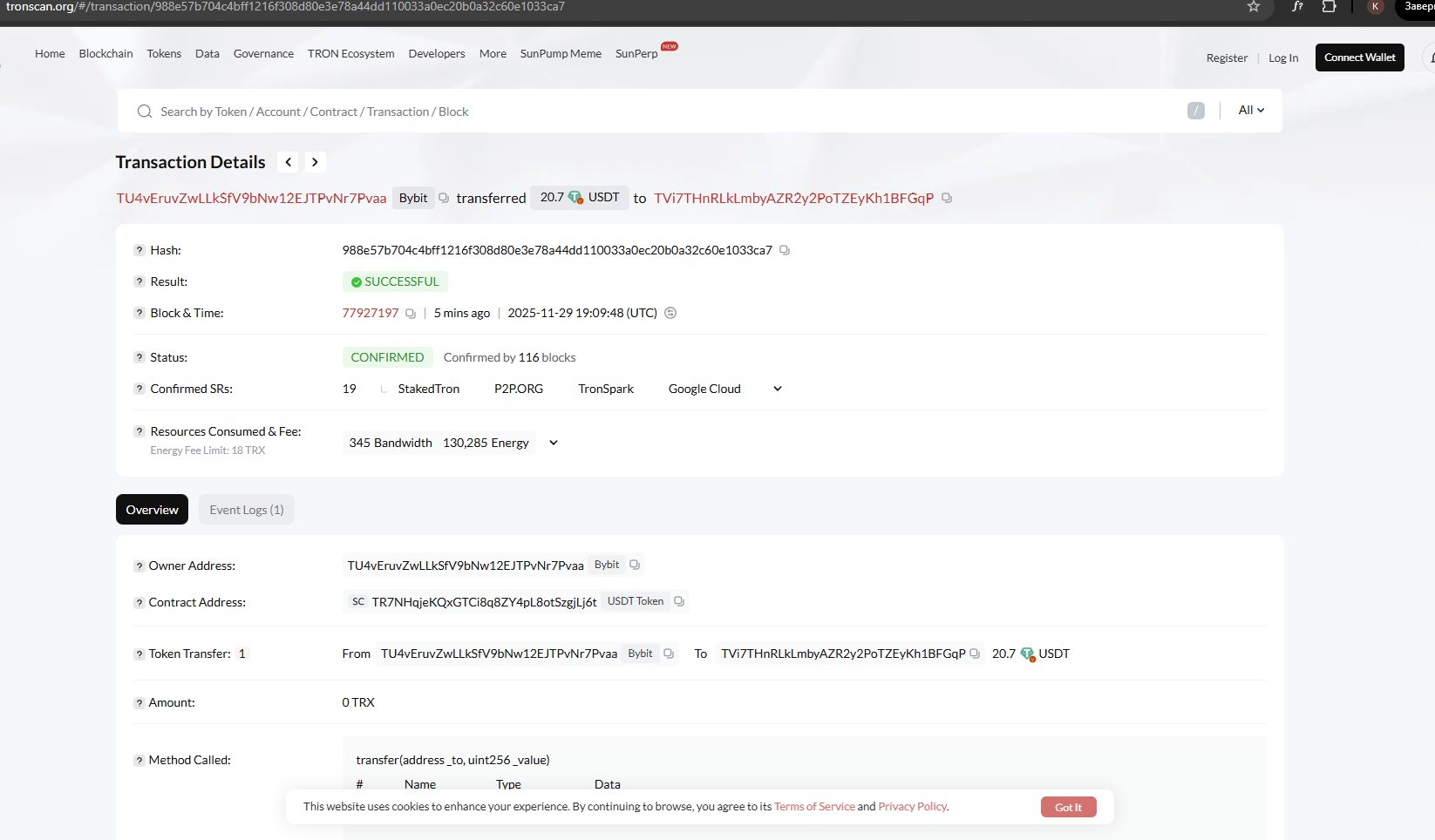
Task: Open the Terms of Service link
Action: click(814, 807)
